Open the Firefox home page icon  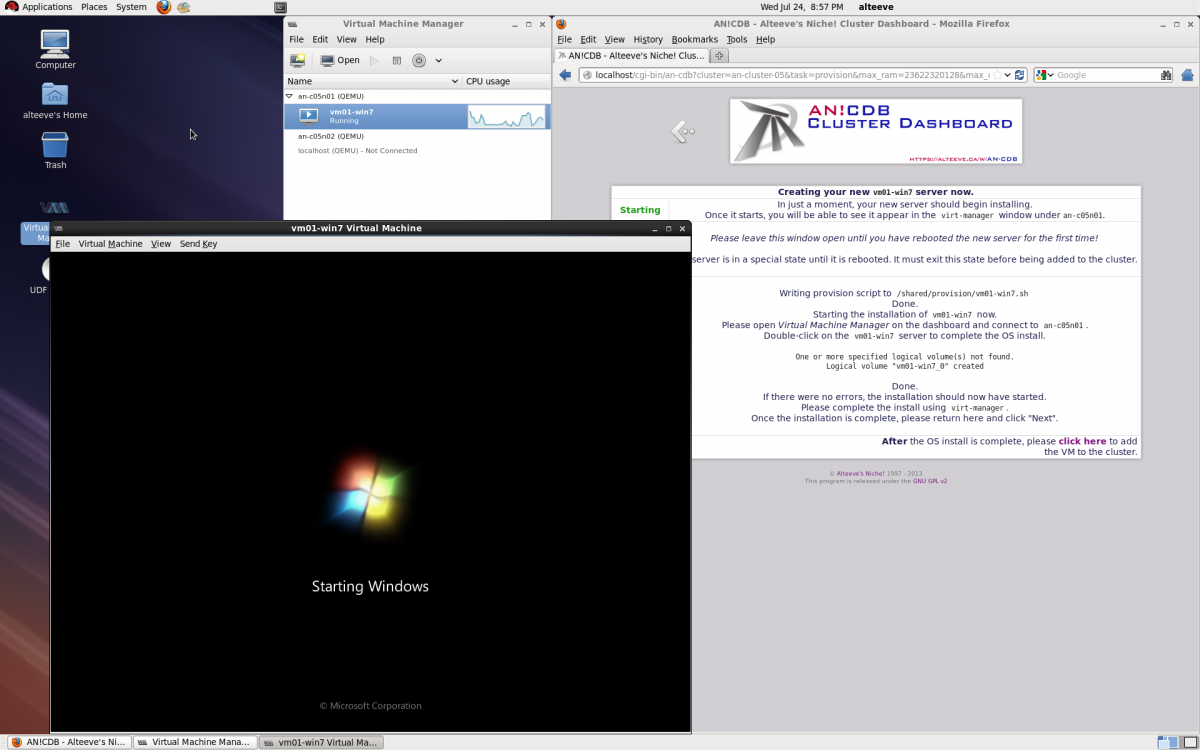(1187, 75)
